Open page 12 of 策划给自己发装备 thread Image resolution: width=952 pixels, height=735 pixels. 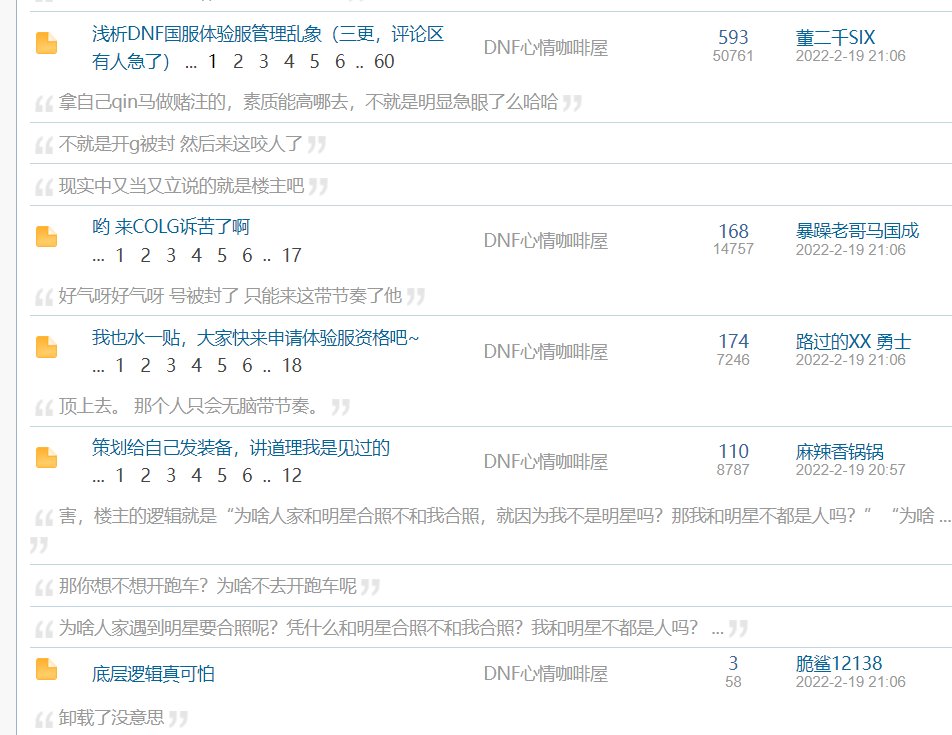pos(291,475)
